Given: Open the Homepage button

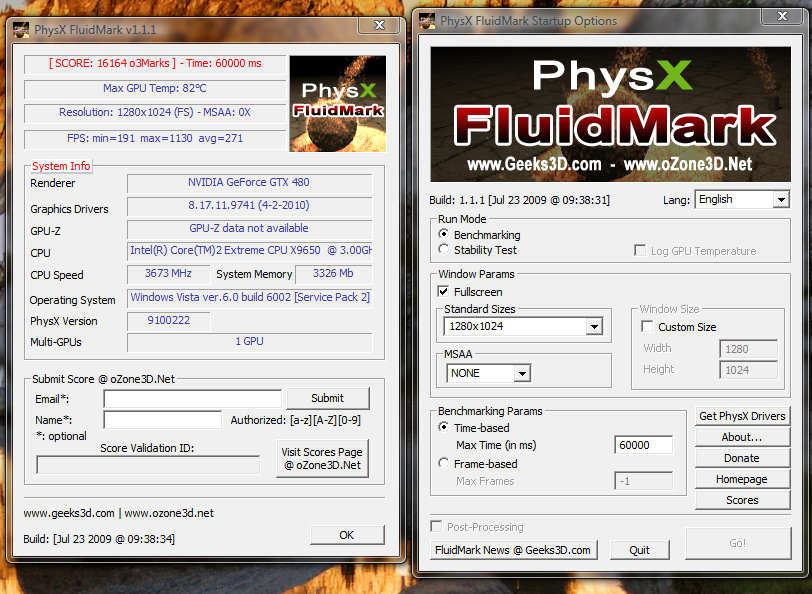Looking at the screenshot, I should coord(742,479).
